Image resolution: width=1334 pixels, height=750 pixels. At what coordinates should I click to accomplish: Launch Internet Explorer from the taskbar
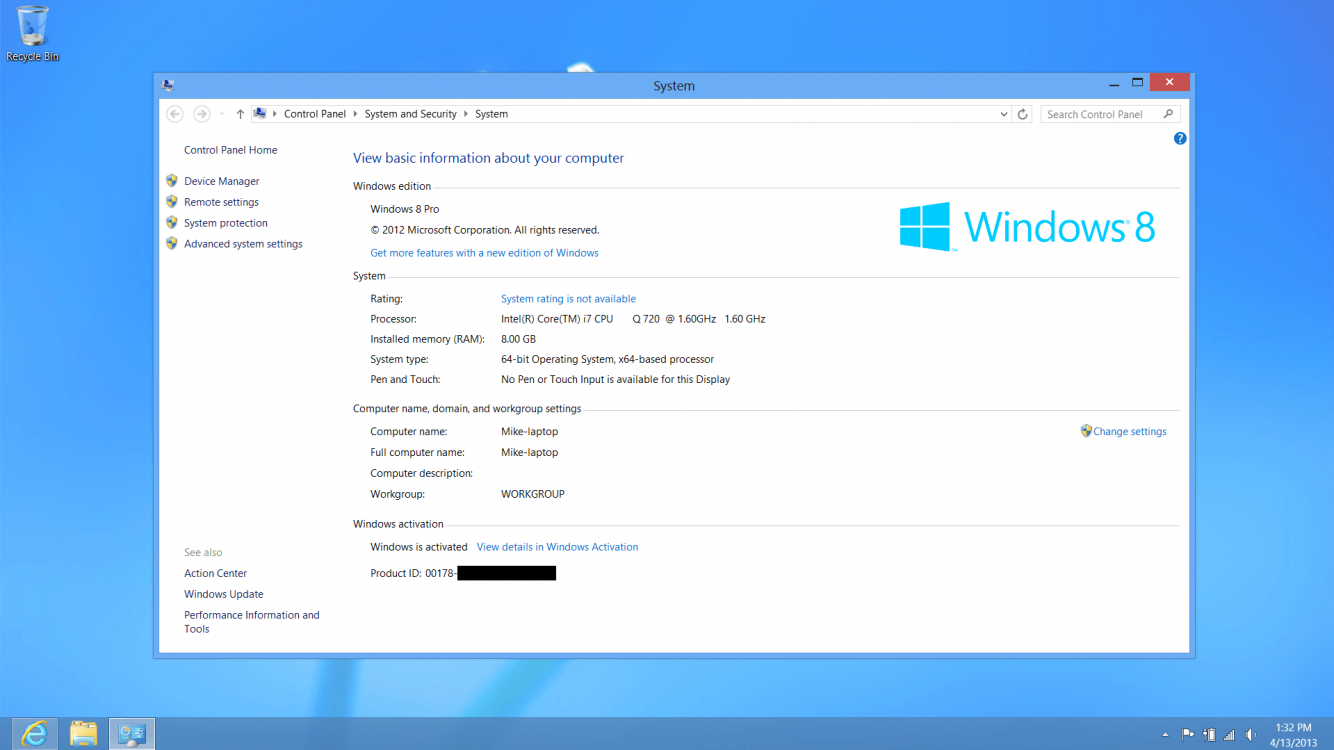34,734
